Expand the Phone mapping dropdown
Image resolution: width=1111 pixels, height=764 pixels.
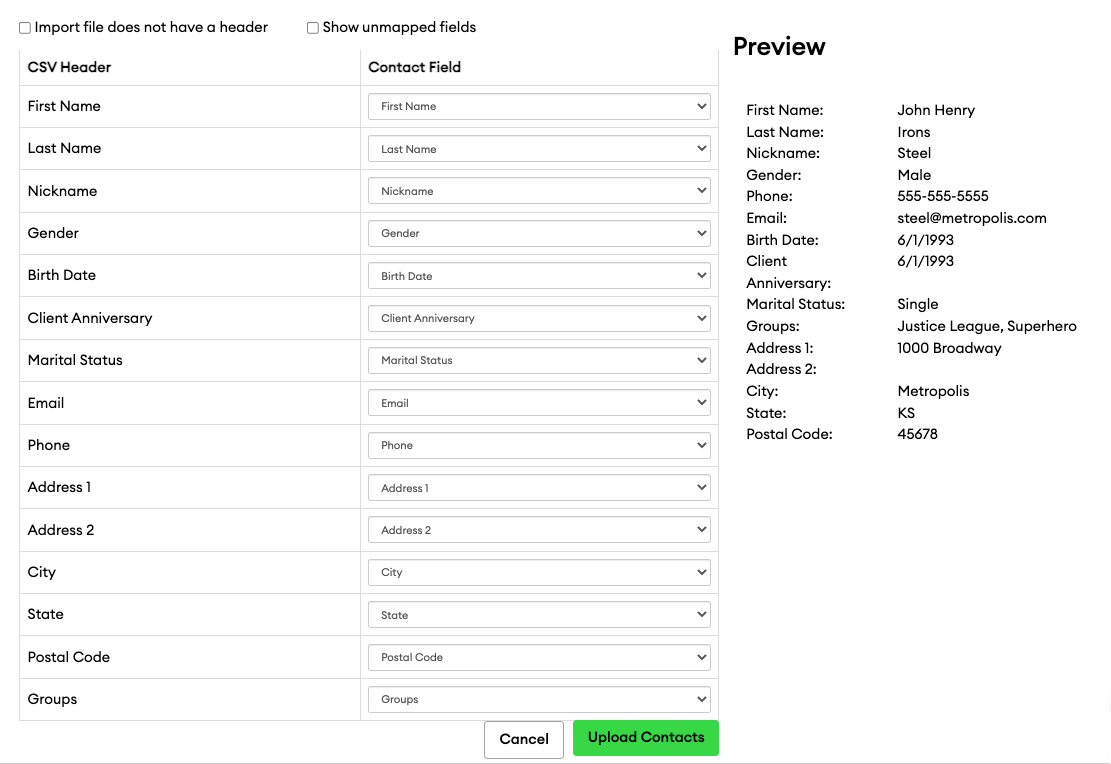tap(539, 445)
